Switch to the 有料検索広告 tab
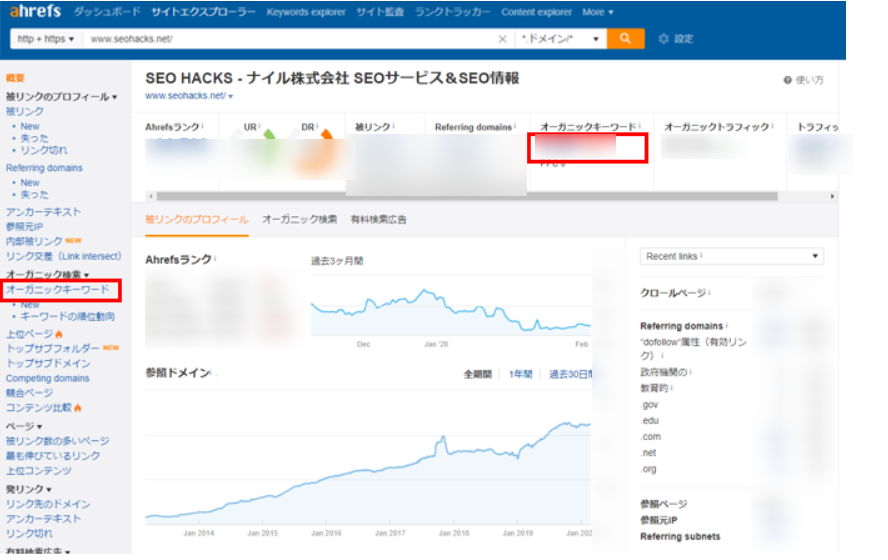The image size is (888, 560). tap(378, 220)
